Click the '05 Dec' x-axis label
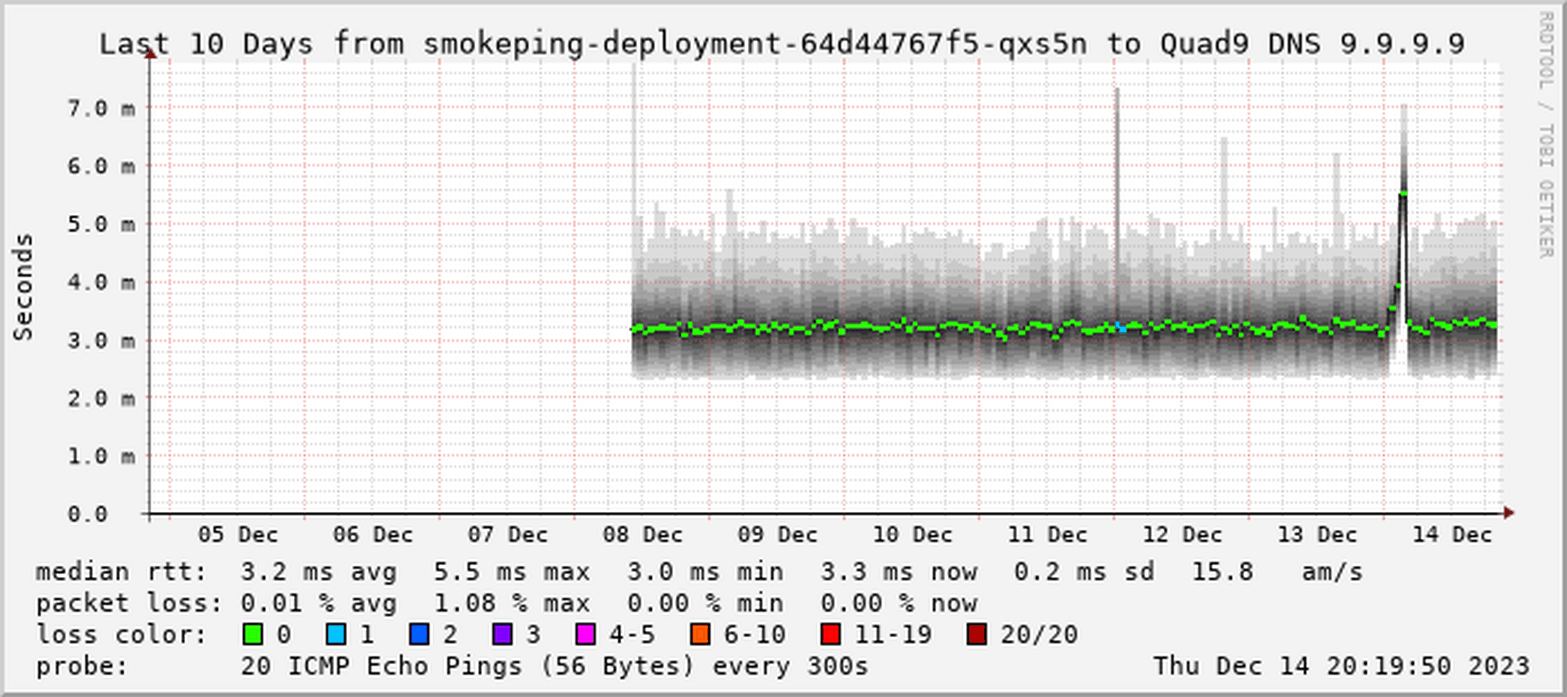1567x697 pixels. [x=237, y=534]
